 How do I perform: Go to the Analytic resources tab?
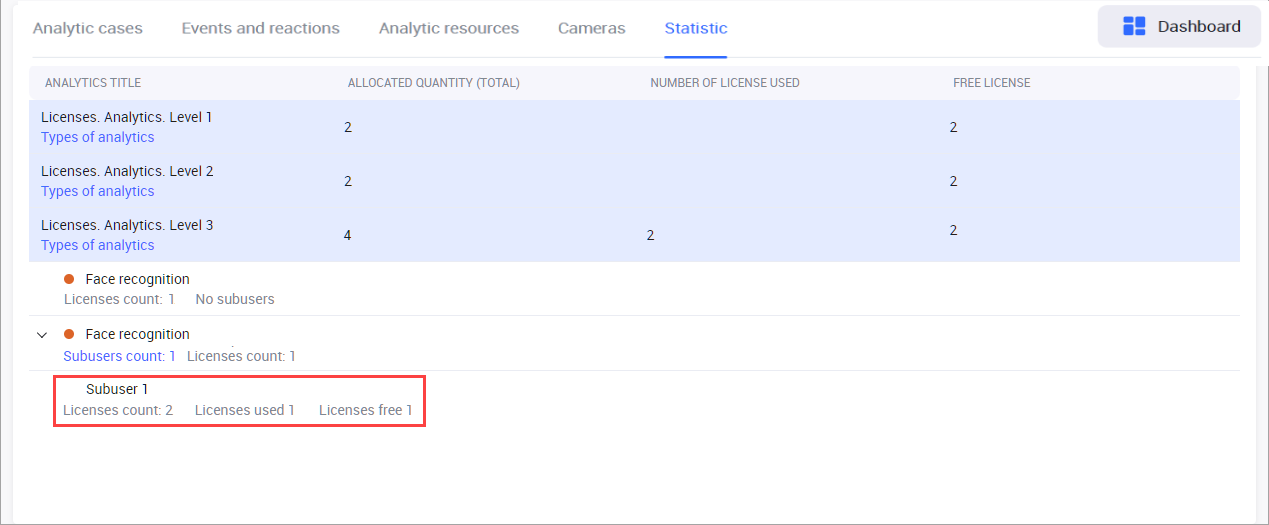[x=448, y=28]
